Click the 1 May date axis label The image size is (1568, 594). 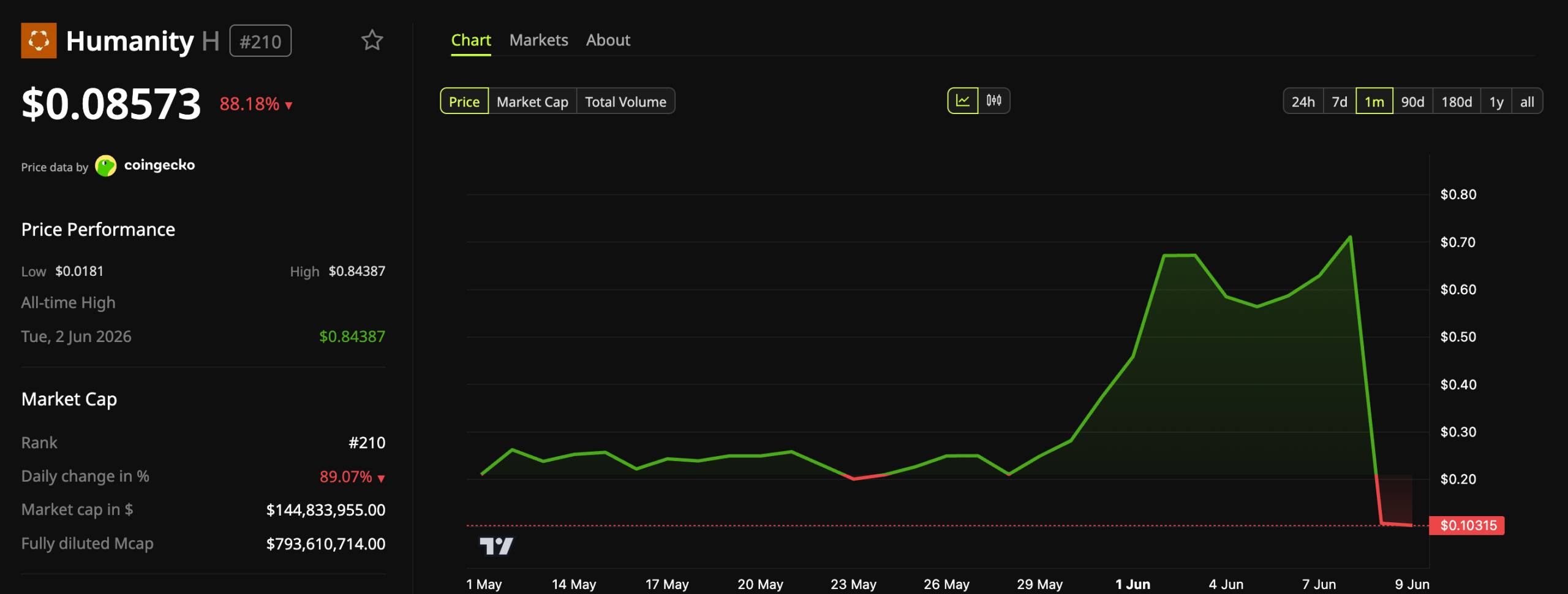pos(484,584)
